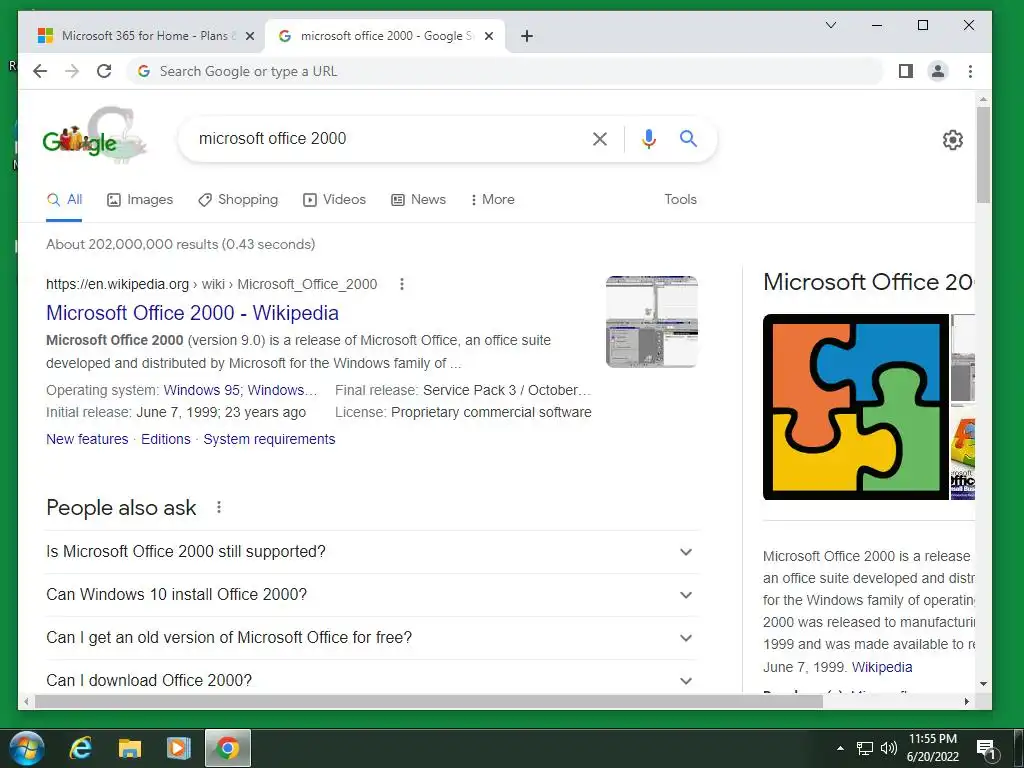
Task: Open the Chrome profile avatar
Action: [938, 71]
